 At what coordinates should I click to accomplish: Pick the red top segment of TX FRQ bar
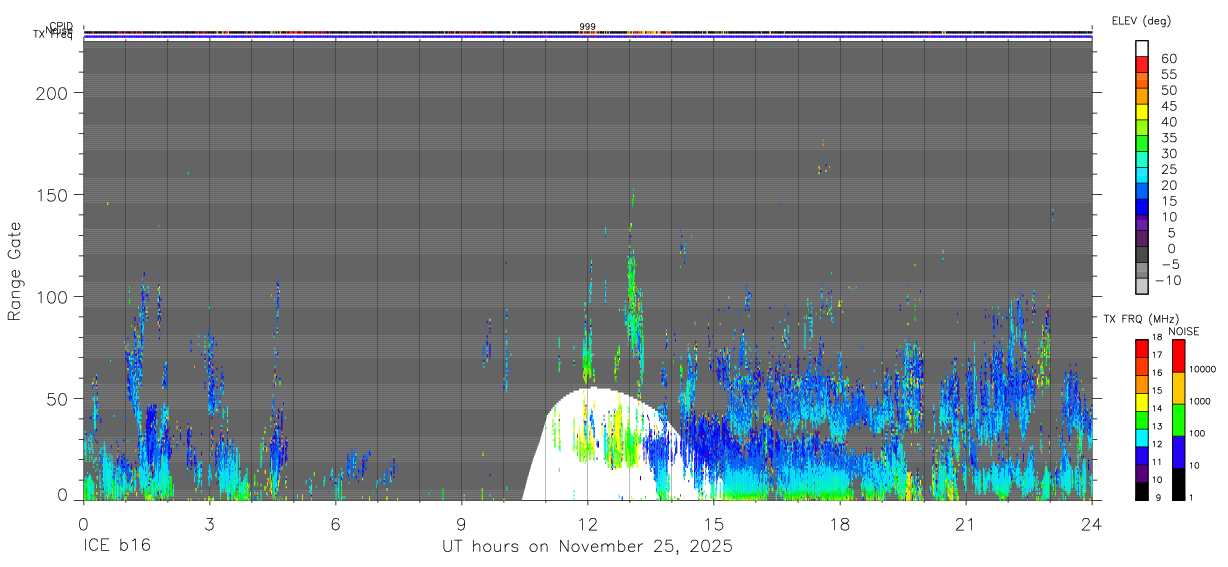(1141, 348)
